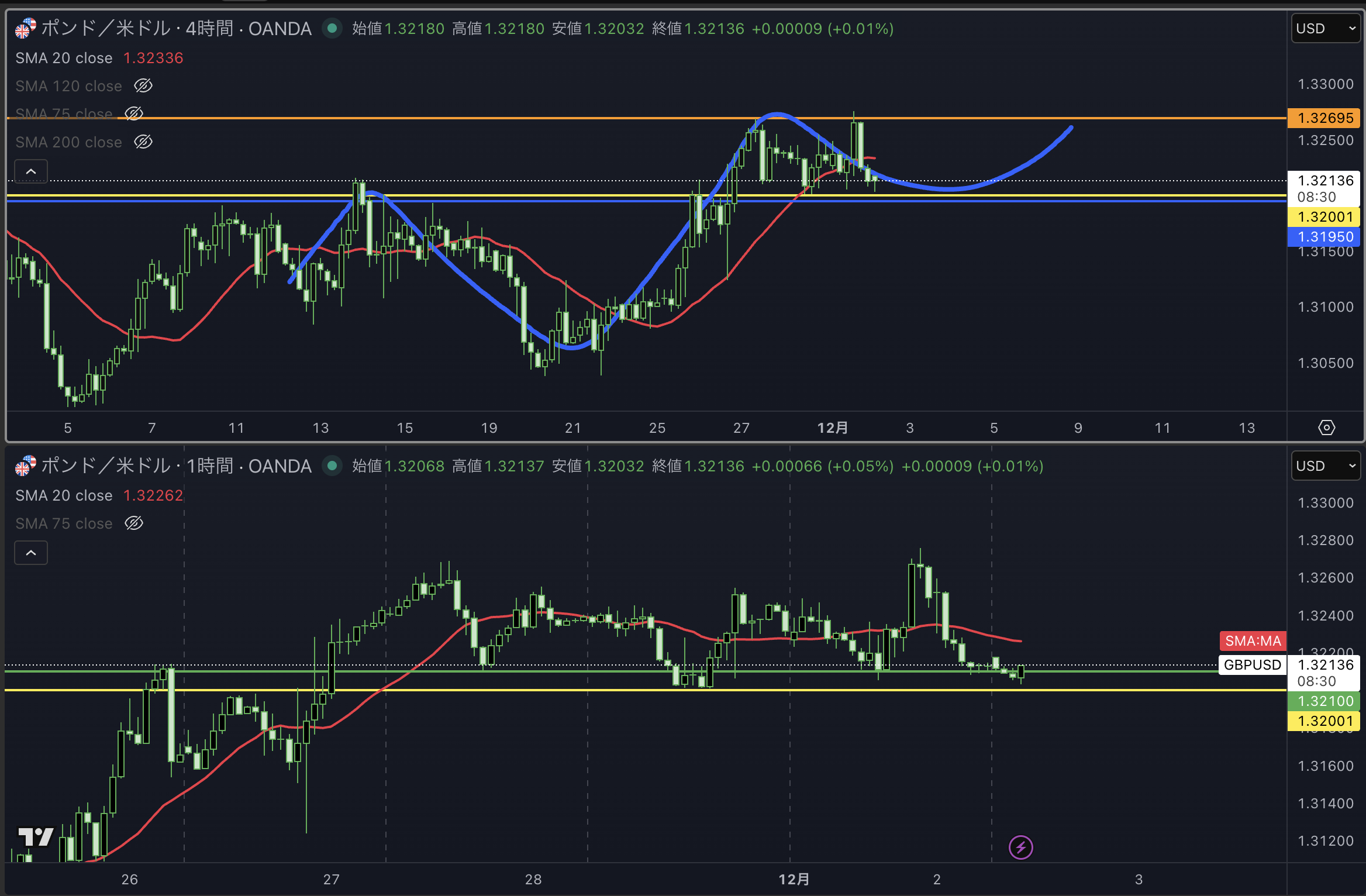The width and height of the screenshot is (1366, 896).
Task: Click the GBP/USD flag icon in 4-hour chart
Action: point(25,28)
